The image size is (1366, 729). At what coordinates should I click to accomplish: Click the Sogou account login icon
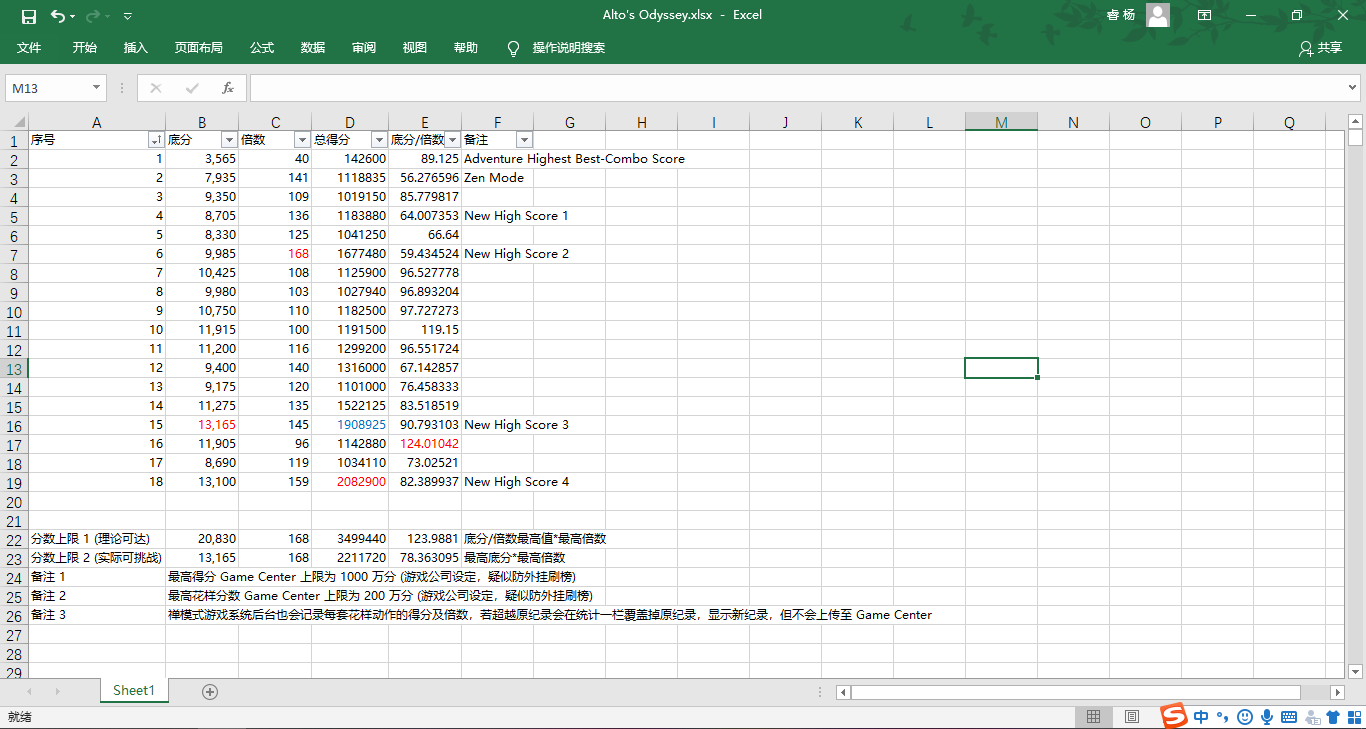coord(1311,716)
